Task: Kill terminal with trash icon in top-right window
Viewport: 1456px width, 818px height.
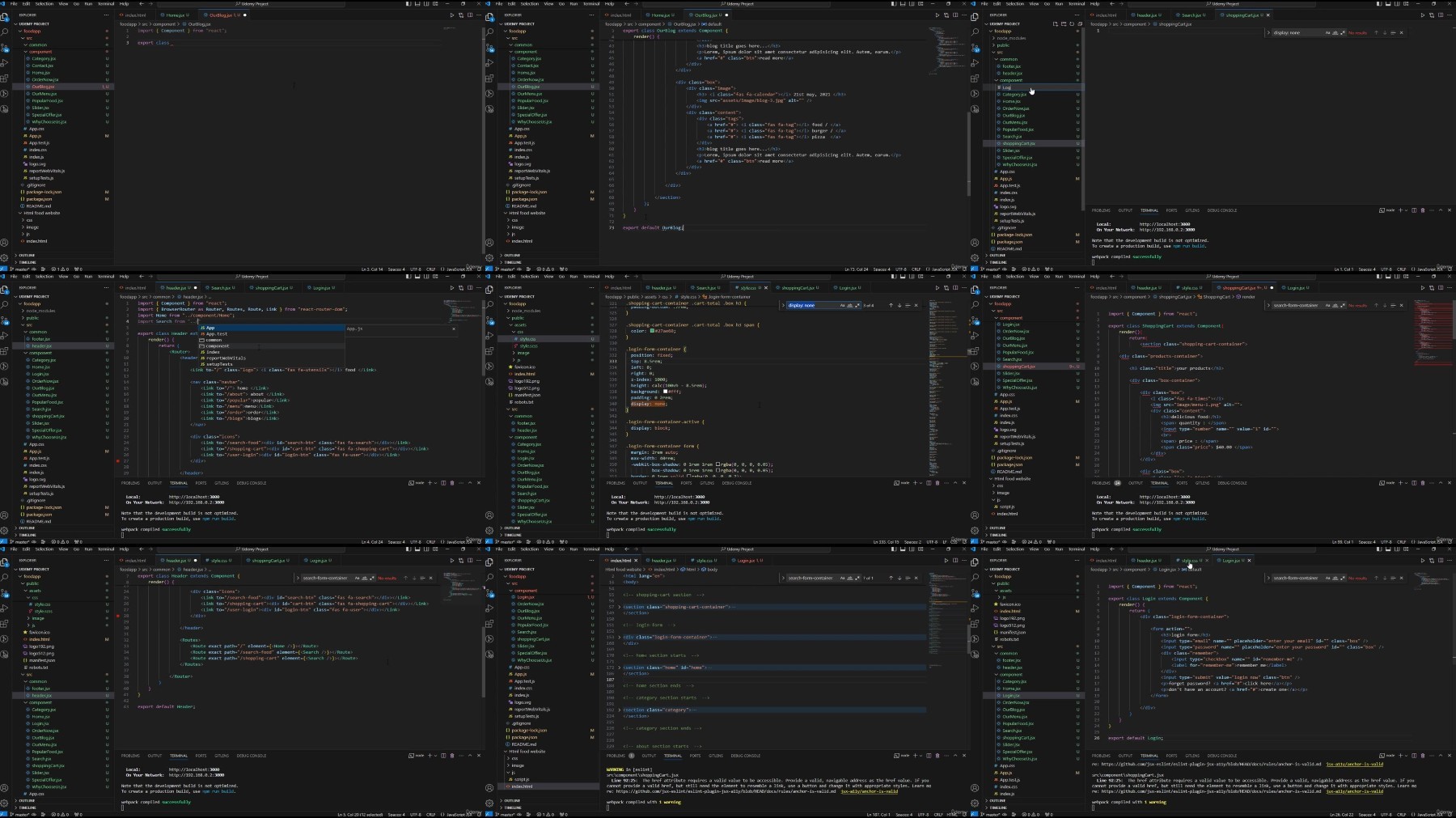Action: click(1423, 210)
